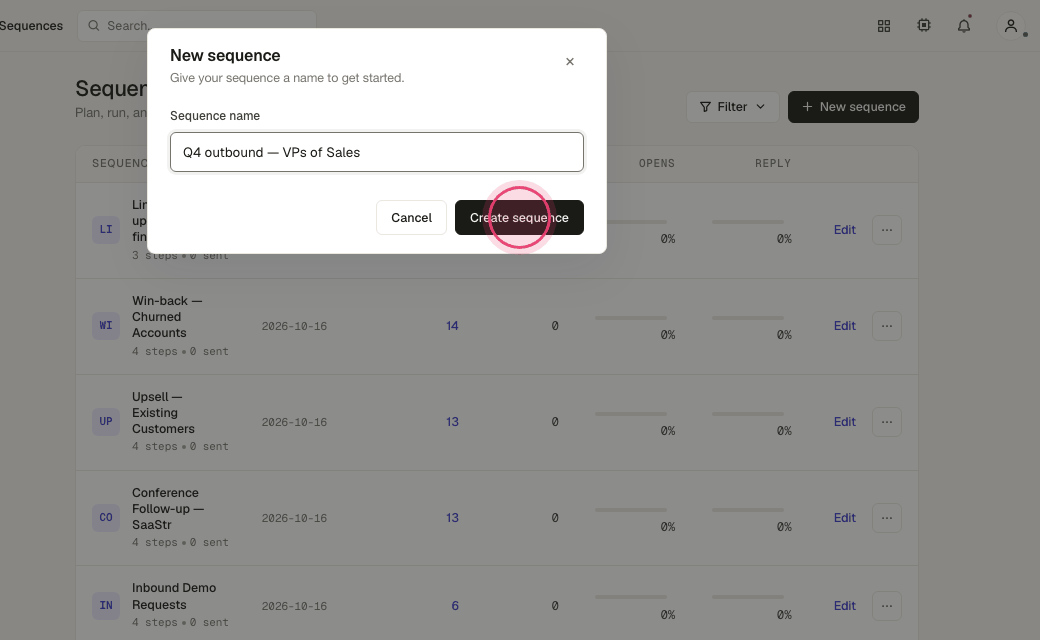Click the LI sequence badge
The height and width of the screenshot is (640, 1040).
tap(106, 229)
